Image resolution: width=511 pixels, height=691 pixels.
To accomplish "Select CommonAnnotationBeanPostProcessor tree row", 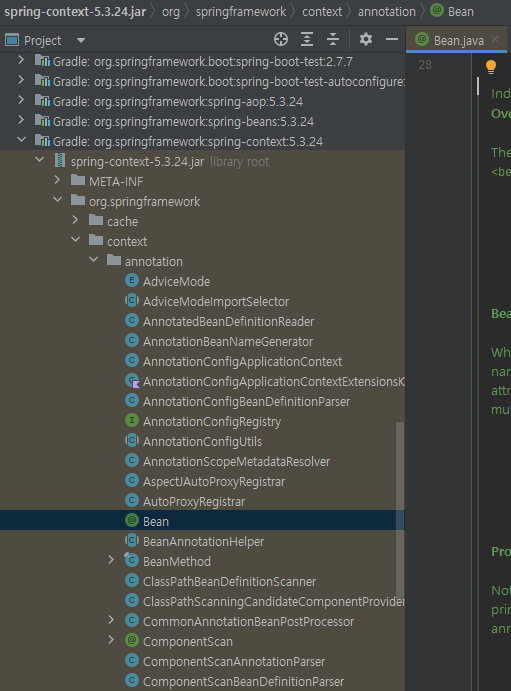I will (x=202, y=621).
